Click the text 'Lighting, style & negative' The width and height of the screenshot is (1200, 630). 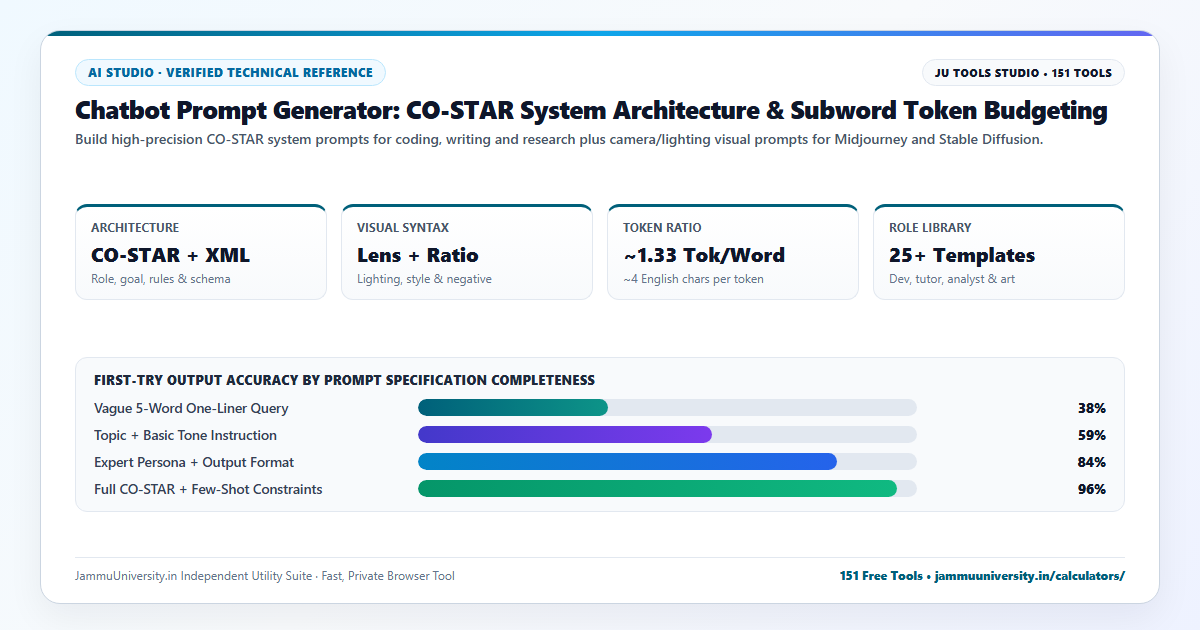tap(424, 279)
